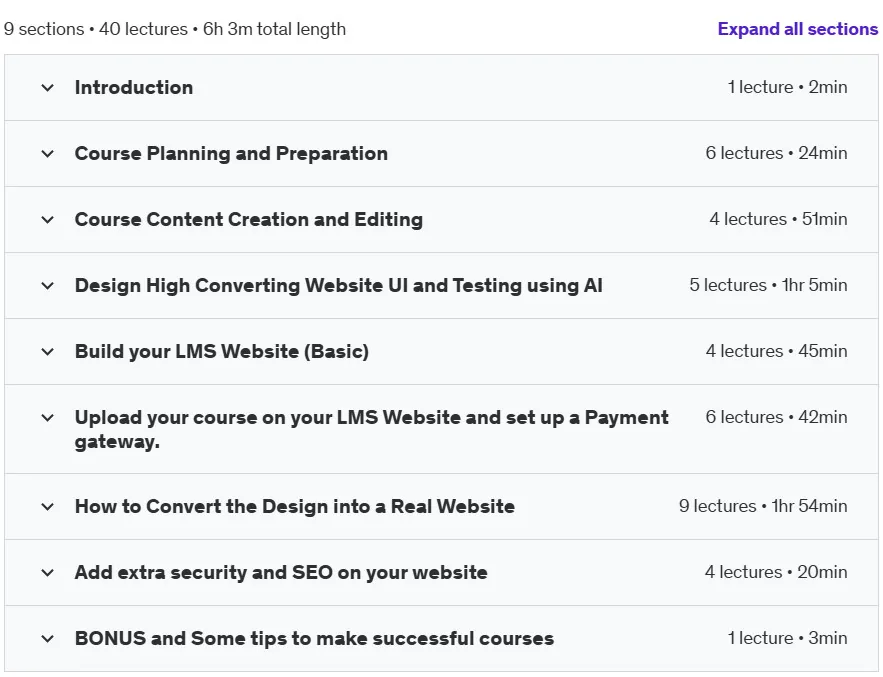Expand the Design High Converting Website chevron
This screenshot has height=677, width=883.
tap(48, 286)
